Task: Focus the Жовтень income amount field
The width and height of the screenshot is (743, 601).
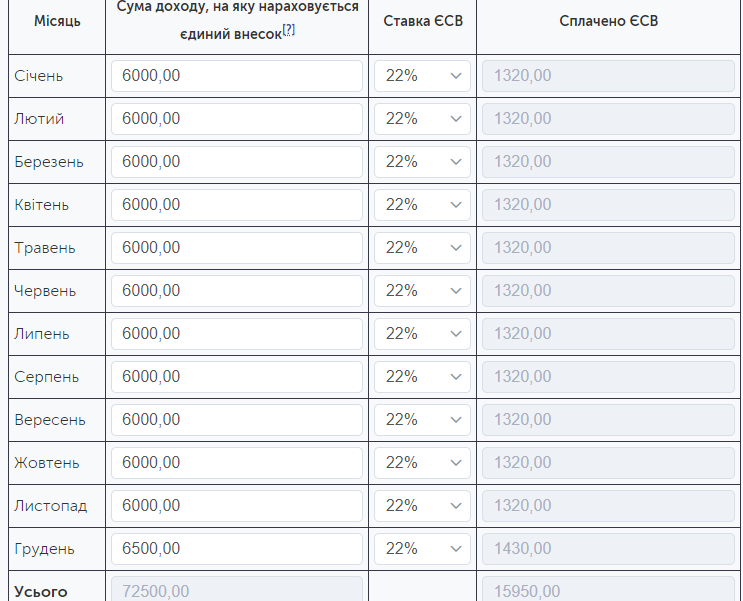Action: 236,463
